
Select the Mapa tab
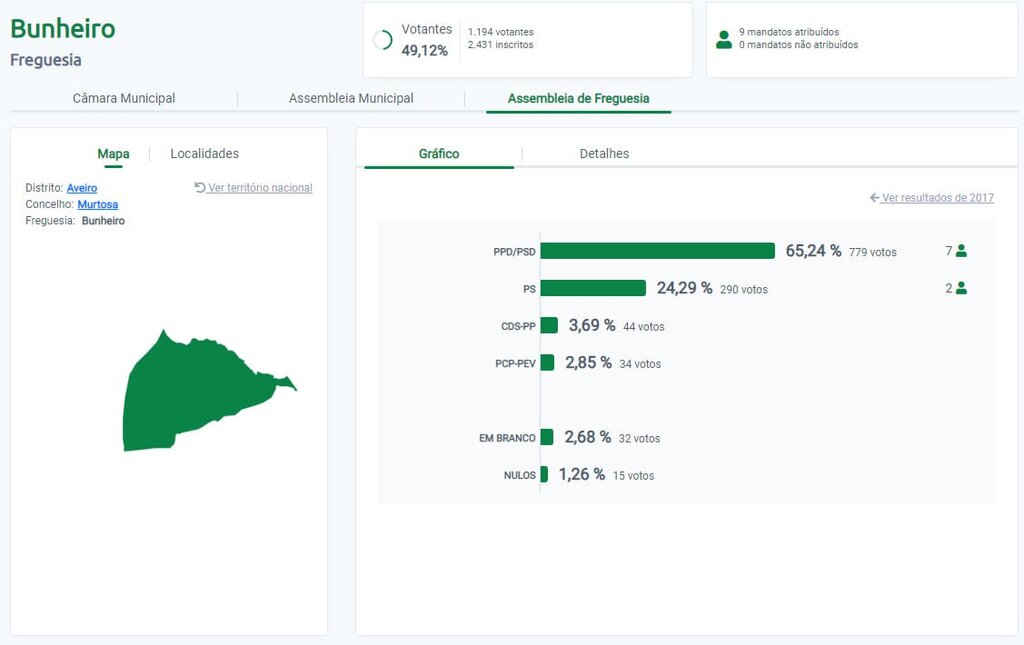(113, 154)
